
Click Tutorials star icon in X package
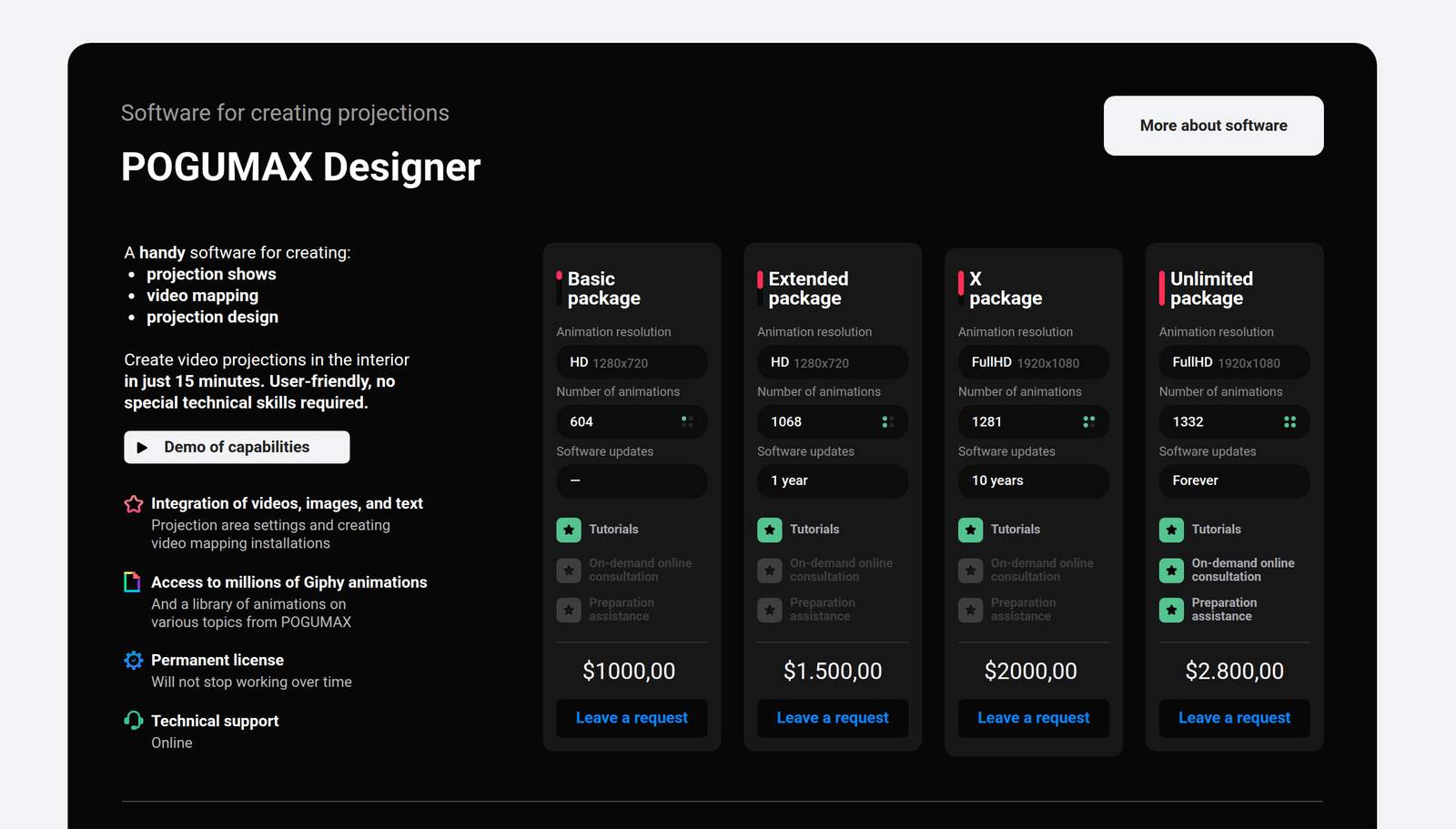pos(970,530)
